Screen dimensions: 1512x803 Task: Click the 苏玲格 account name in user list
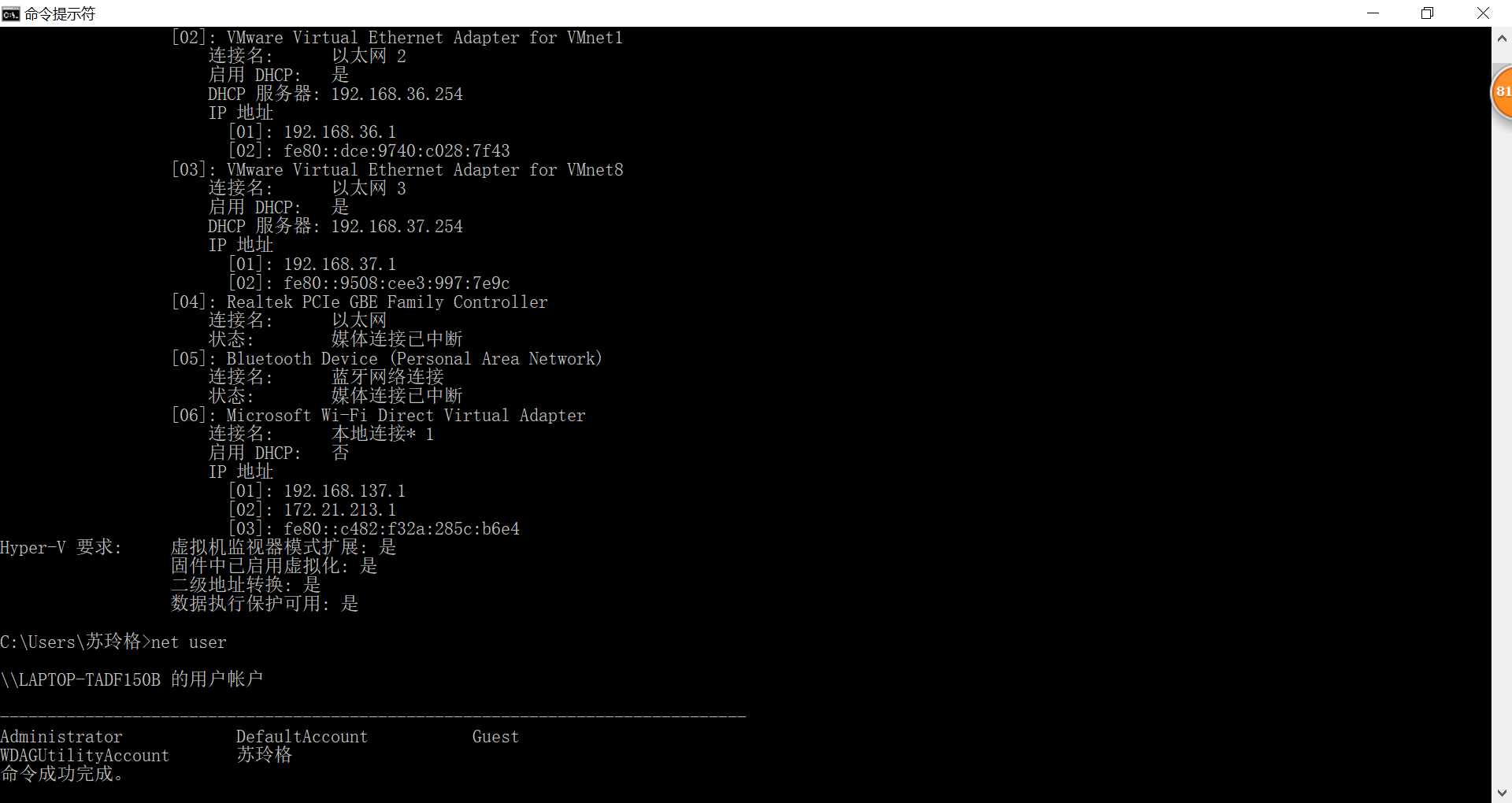[265, 755]
